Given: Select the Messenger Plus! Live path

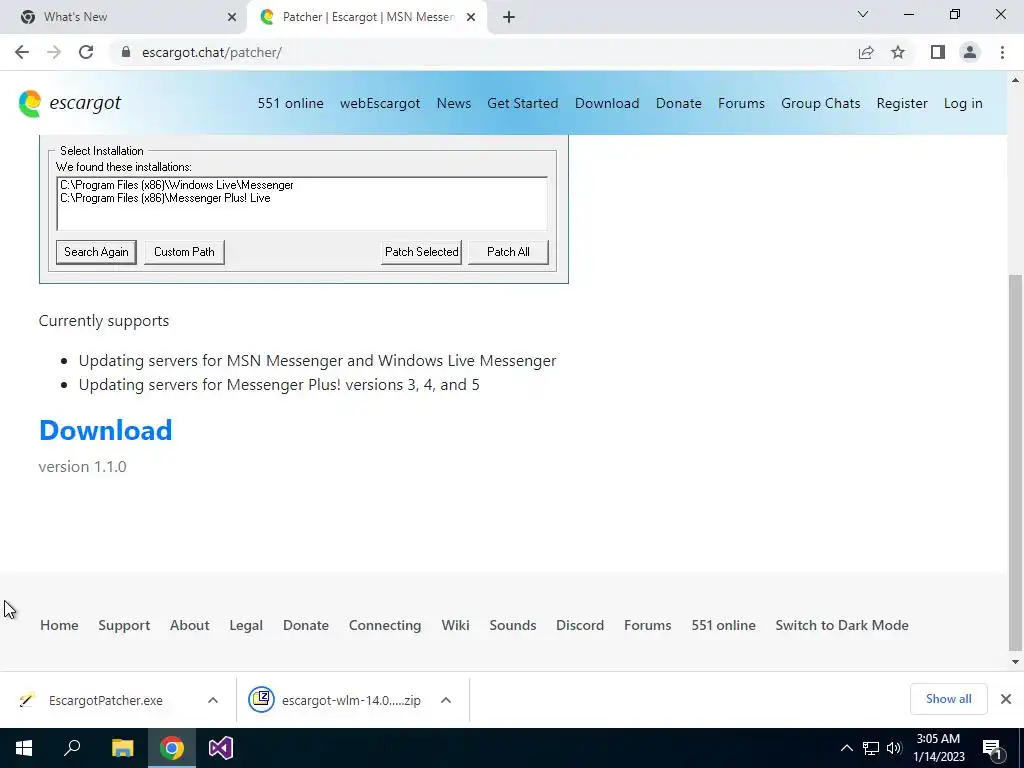Looking at the screenshot, I should (x=165, y=198).
